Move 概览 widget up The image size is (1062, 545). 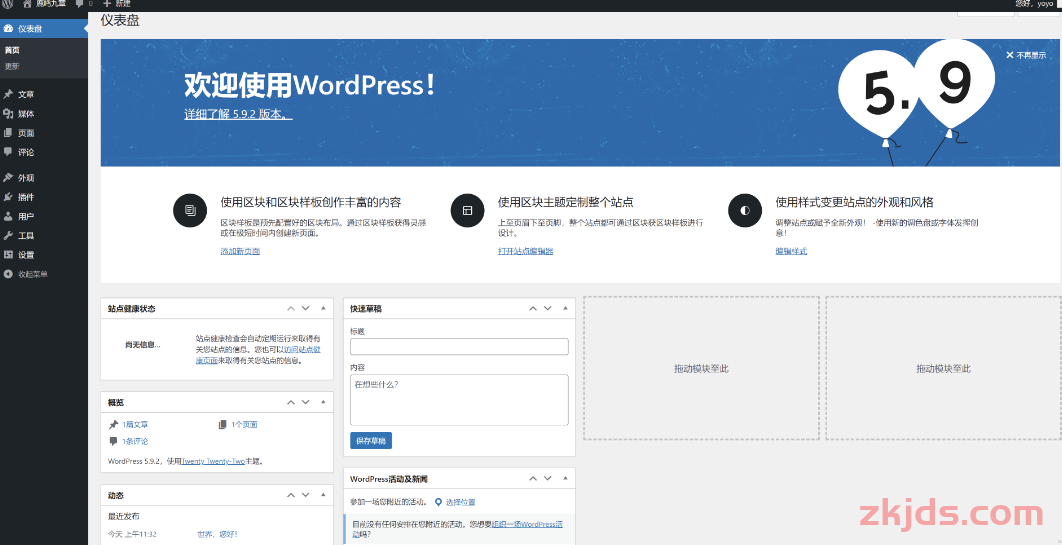pyautogui.click(x=291, y=402)
